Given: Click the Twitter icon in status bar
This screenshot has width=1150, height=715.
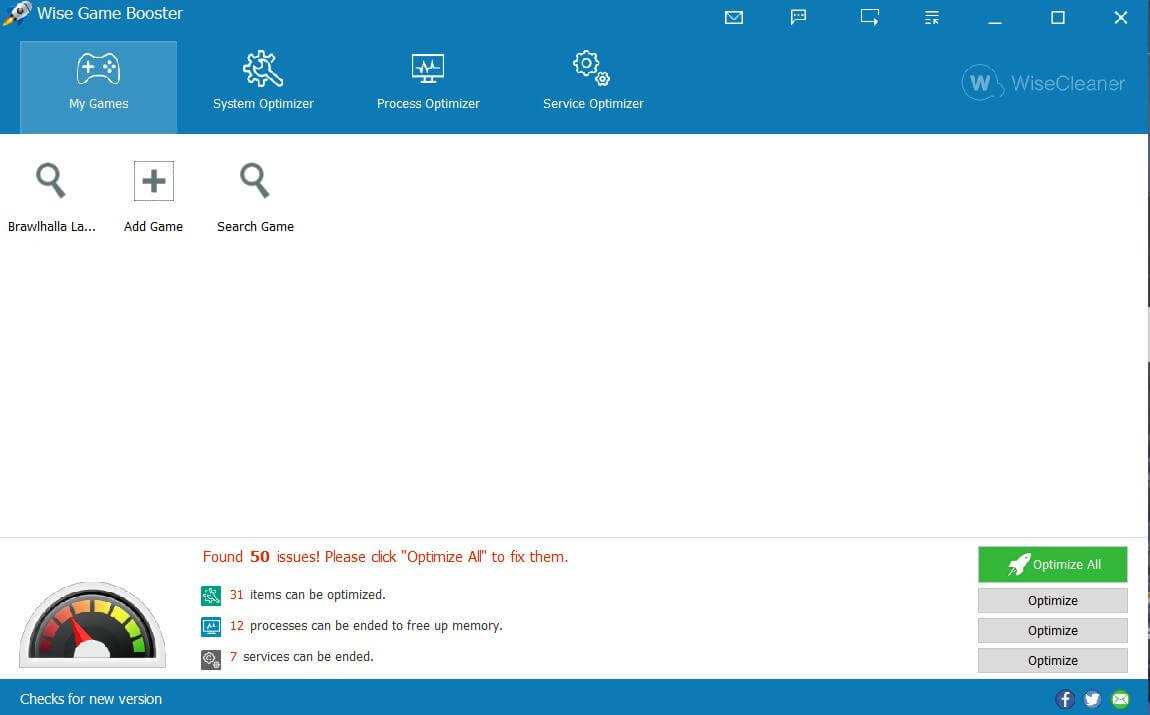Looking at the screenshot, I should [1093, 699].
